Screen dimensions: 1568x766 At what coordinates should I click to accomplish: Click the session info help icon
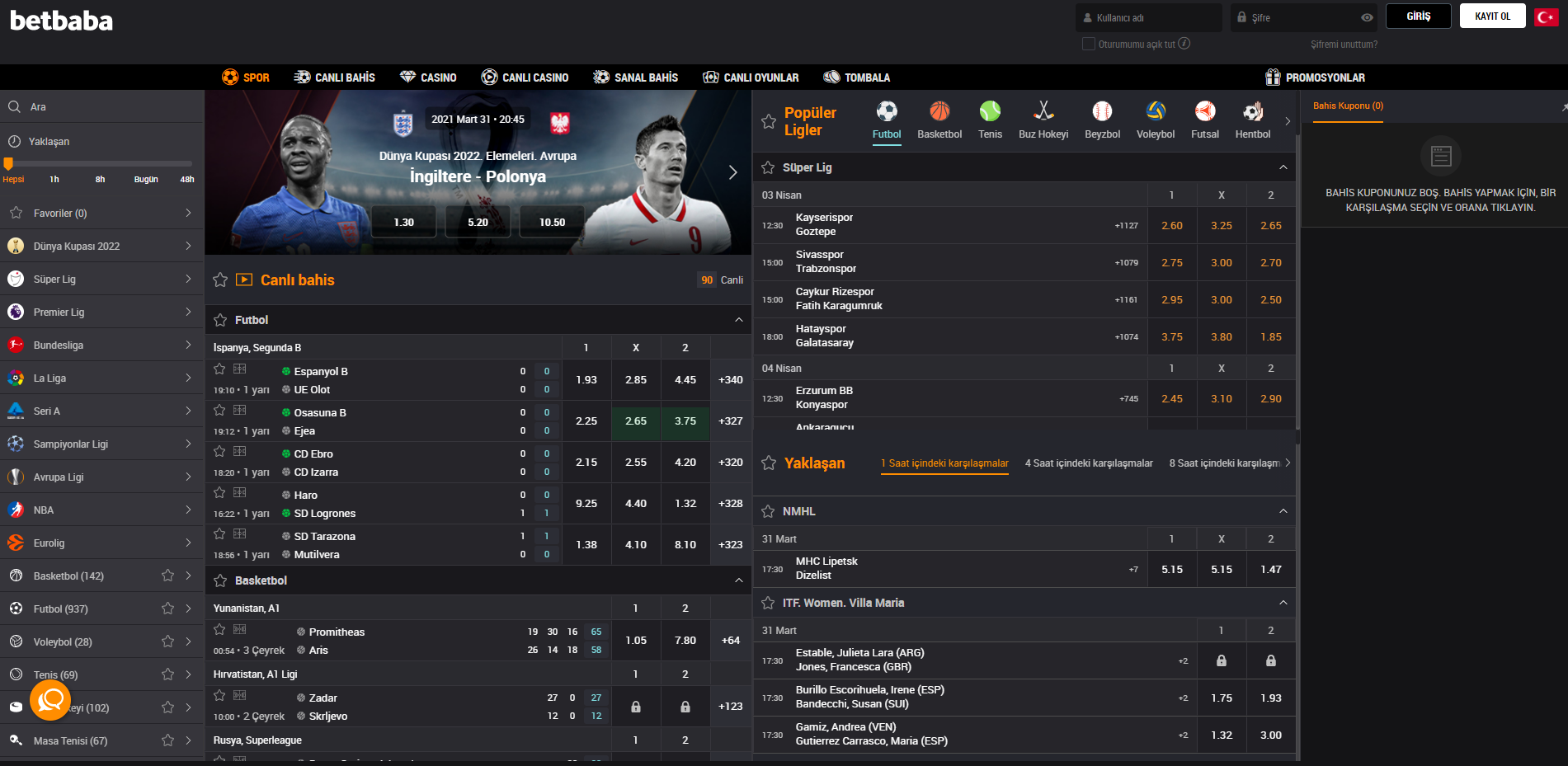tap(1184, 44)
